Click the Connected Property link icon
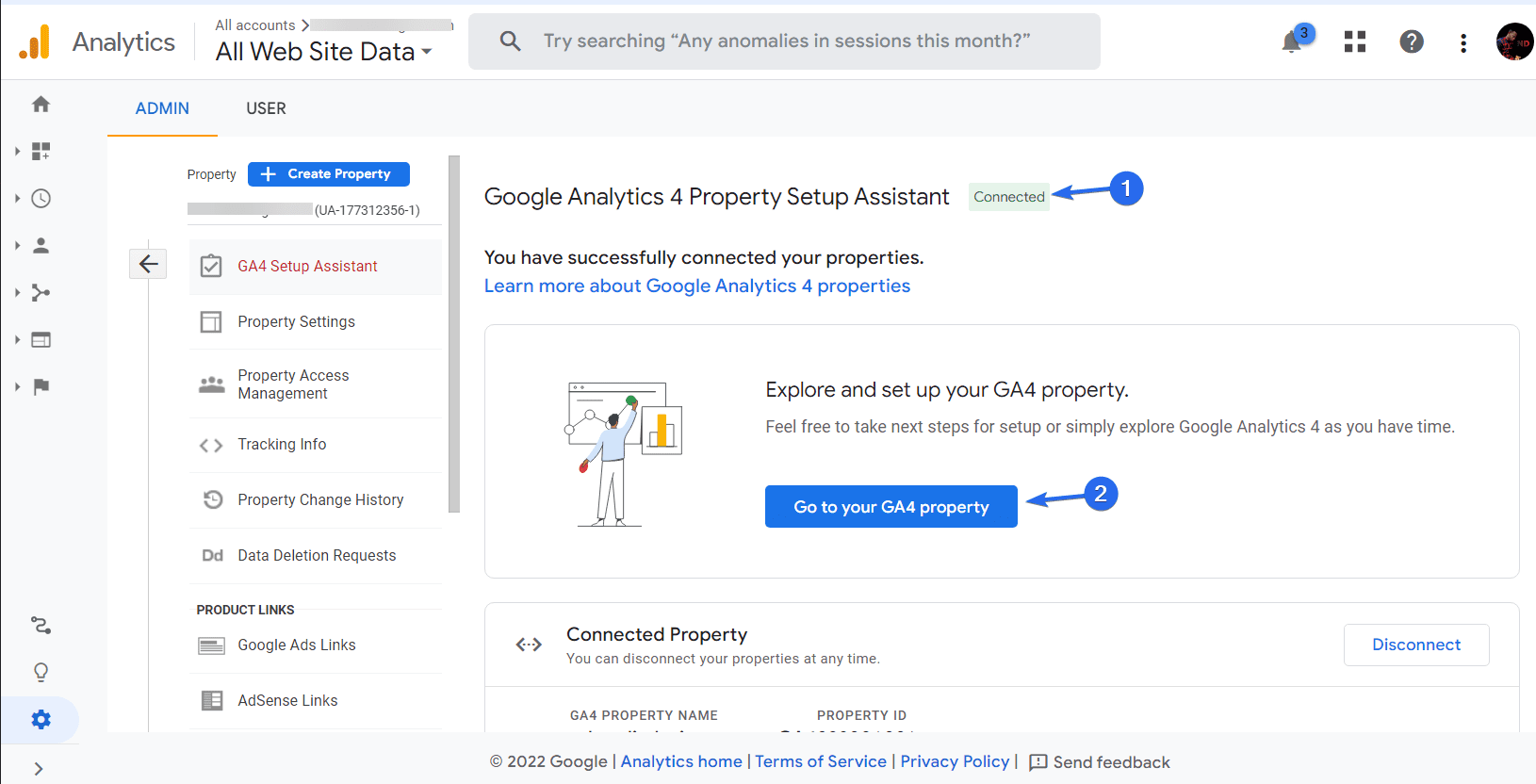 coord(529,645)
